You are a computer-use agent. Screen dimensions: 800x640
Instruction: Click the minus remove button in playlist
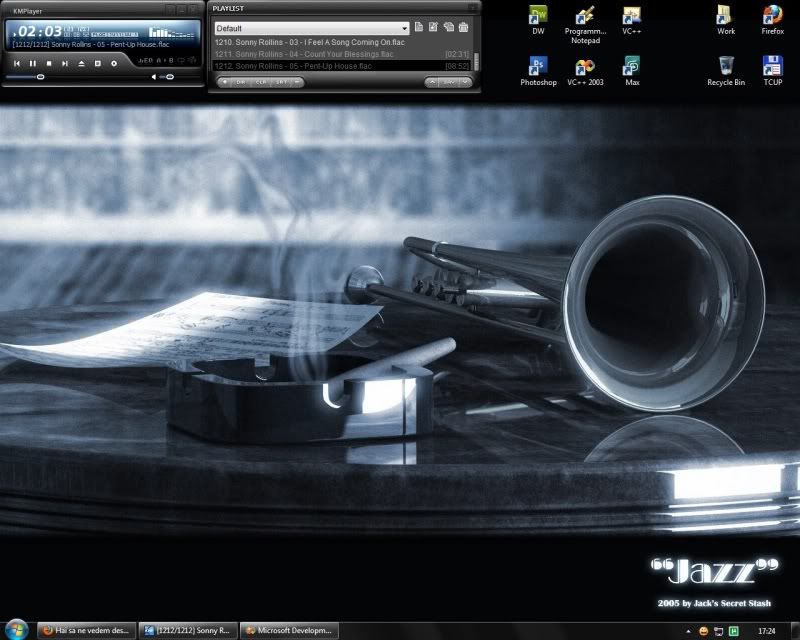[297, 82]
